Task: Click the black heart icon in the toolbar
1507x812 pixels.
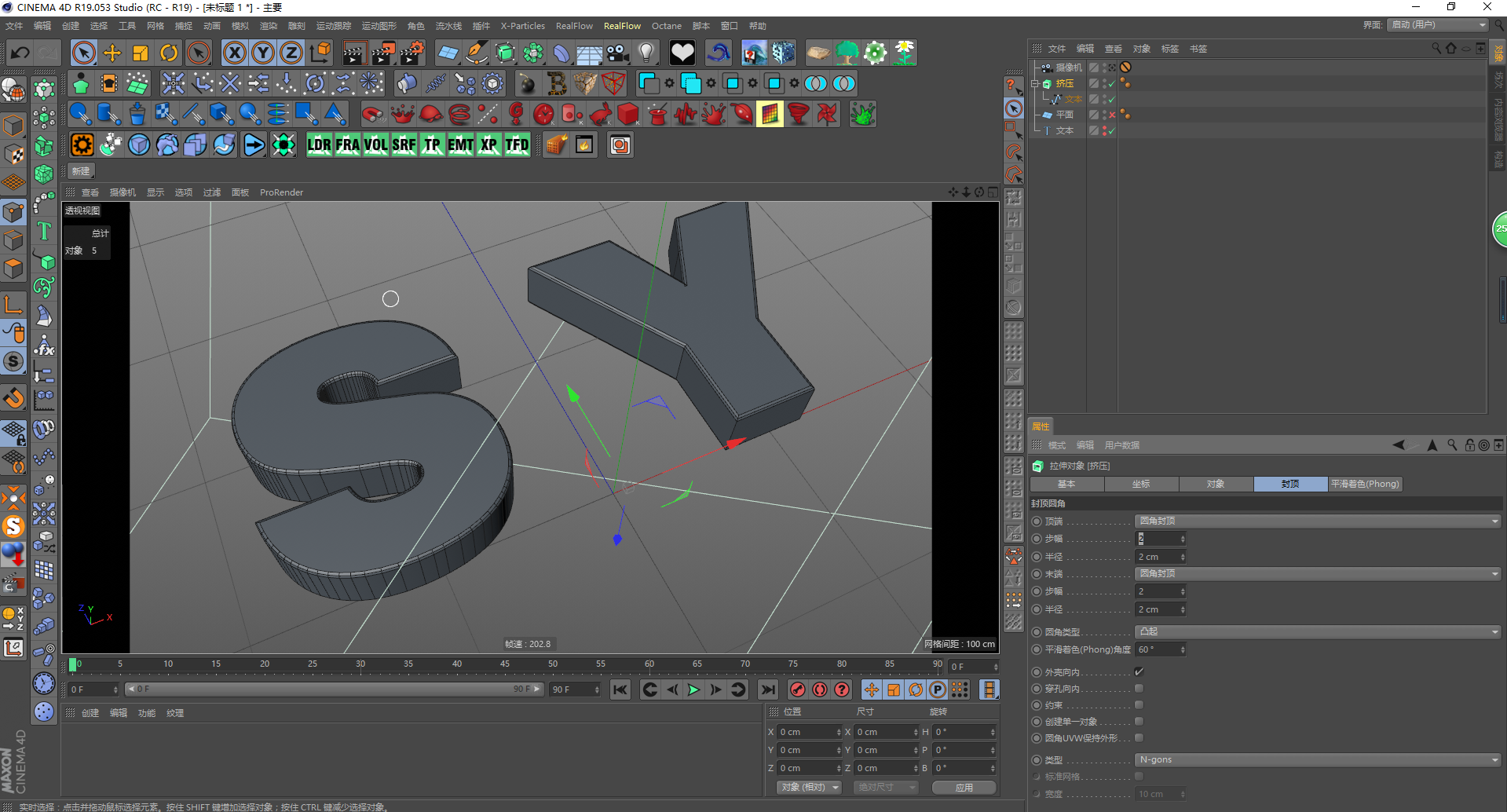Action: click(x=682, y=53)
